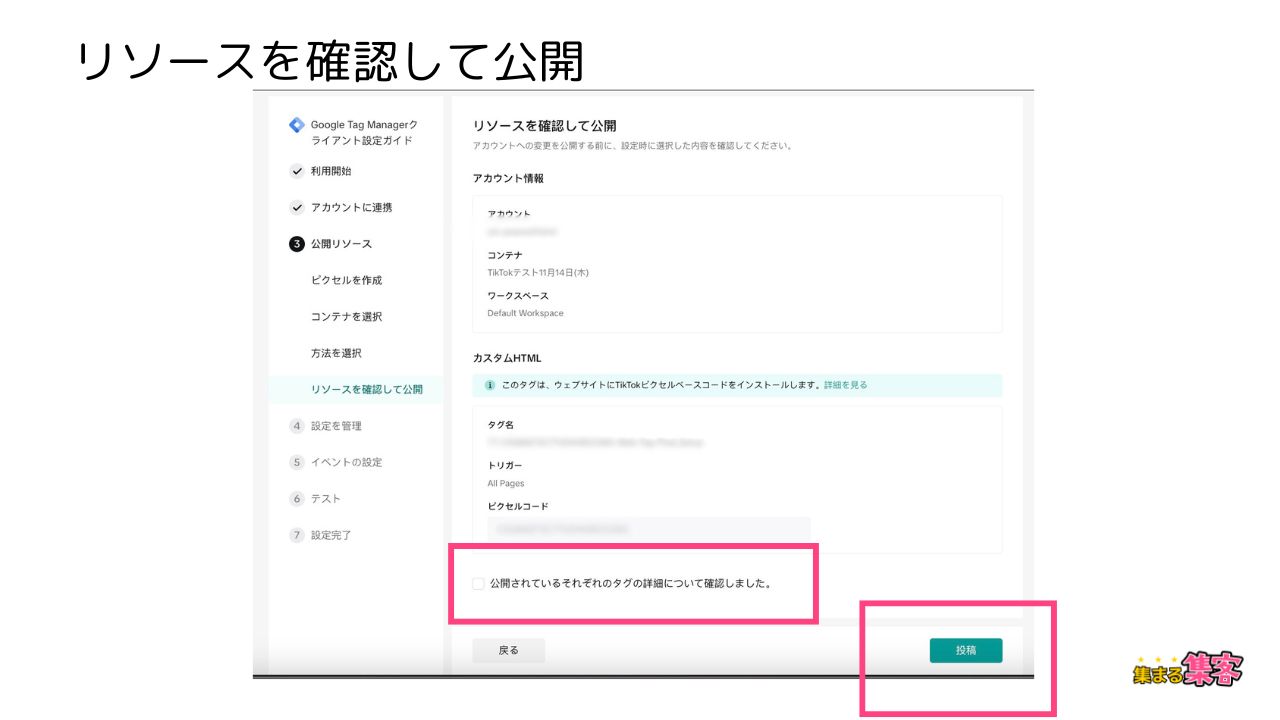Open the 方法を選択 sub-step
Viewport: 1280px width, 720px height.
(336, 353)
